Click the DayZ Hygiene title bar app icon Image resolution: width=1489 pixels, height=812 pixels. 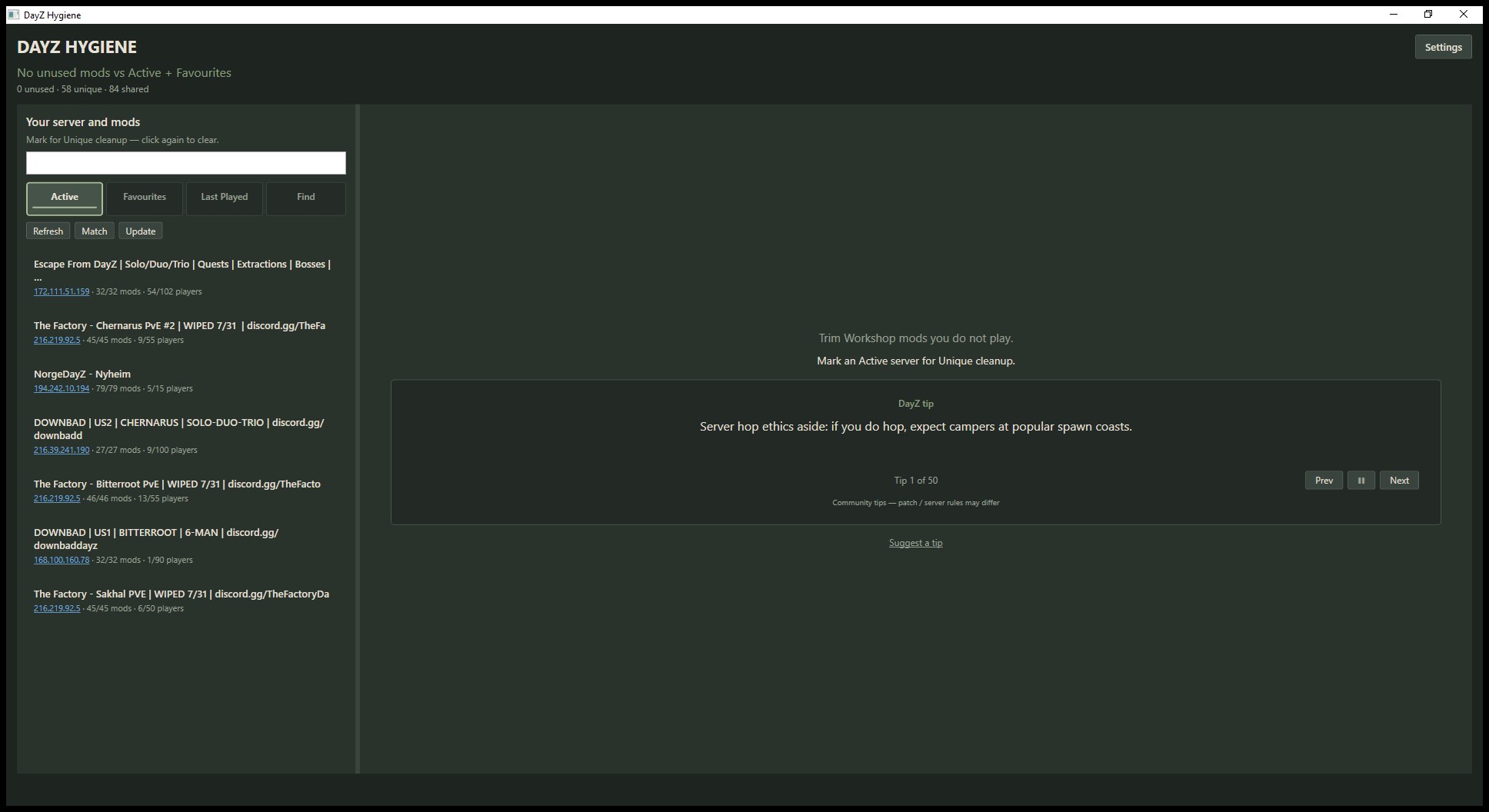13,15
